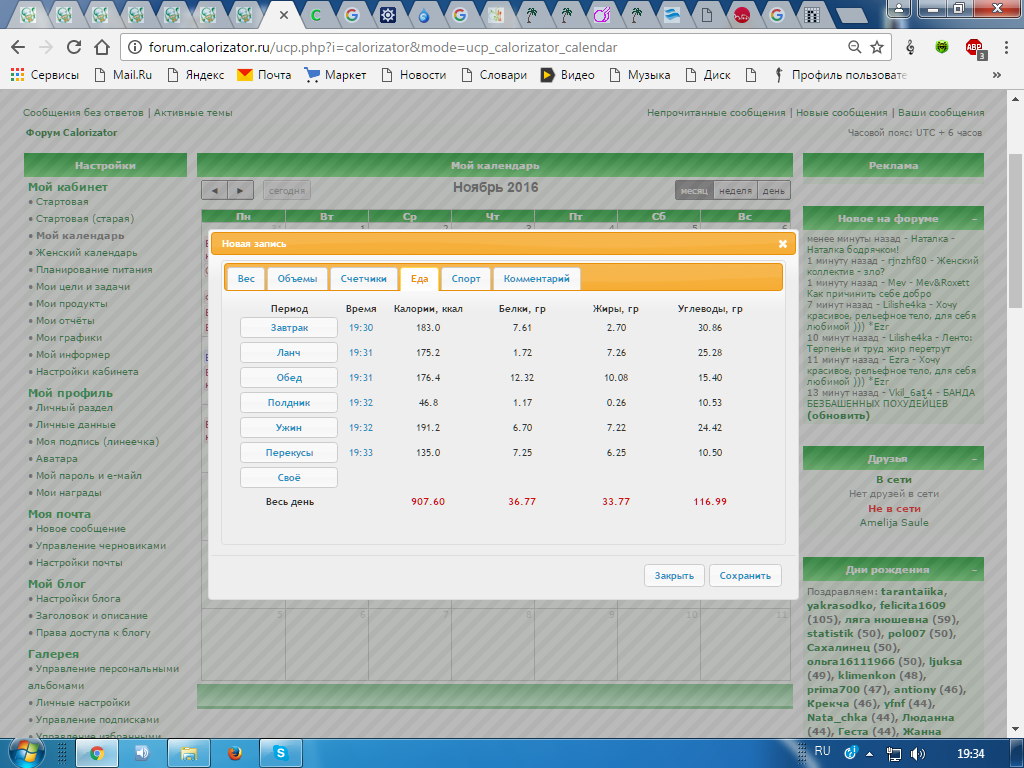This screenshot has width=1024, height=768.
Task: Select the Еда tab
Action: click(x=419, y=278)
